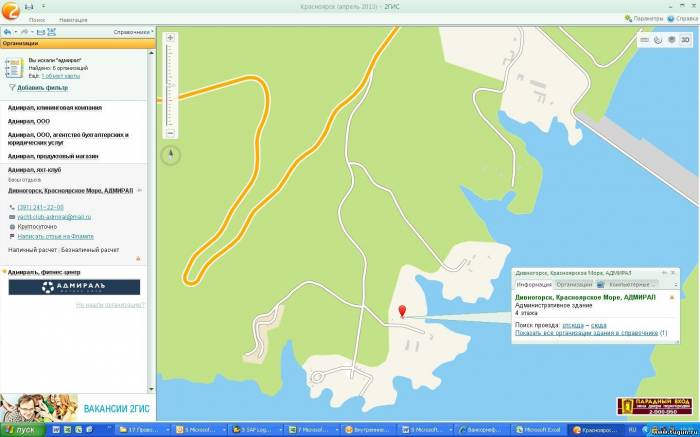700x437 pixels.
Task: Open the Справочники dropdown
Action: [133, 32]
